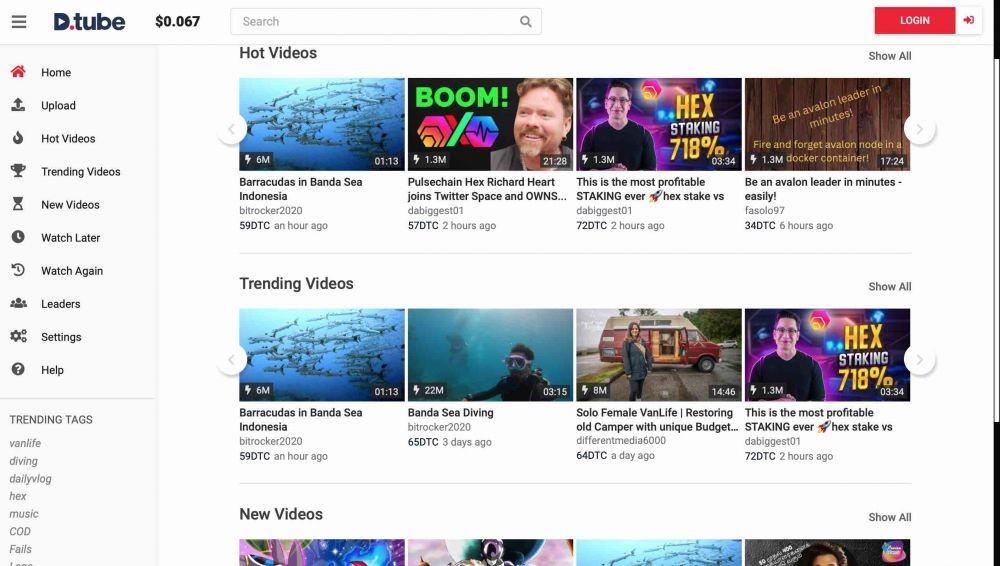Open Banda Sea Diving thumbnail

tap(490, 355)
